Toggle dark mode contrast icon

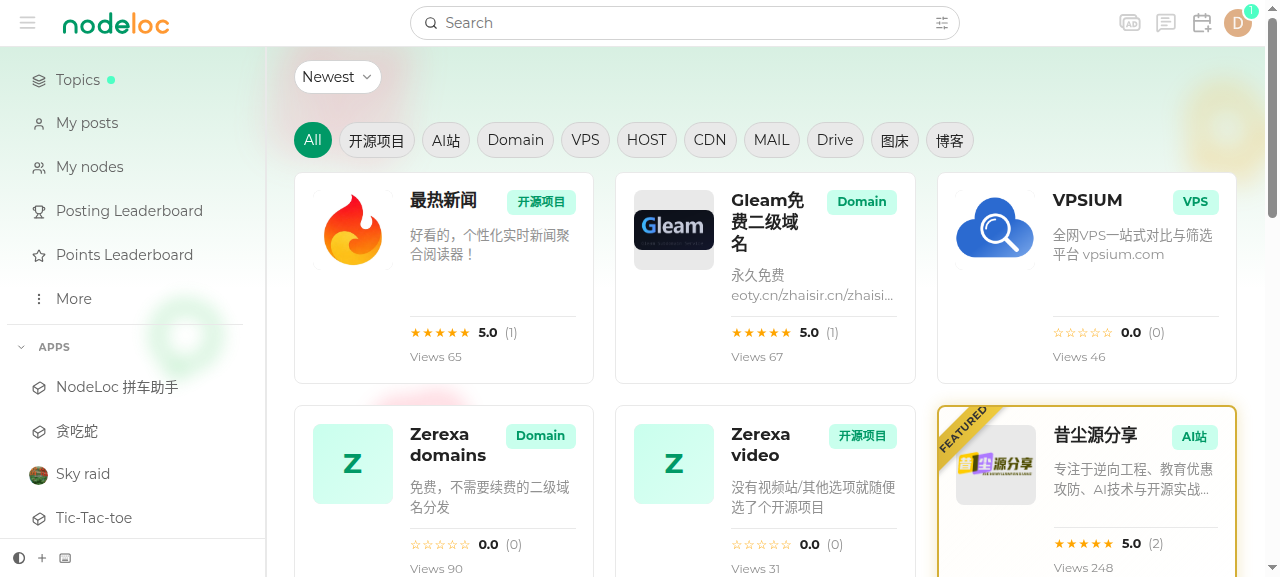pos(19,558)
